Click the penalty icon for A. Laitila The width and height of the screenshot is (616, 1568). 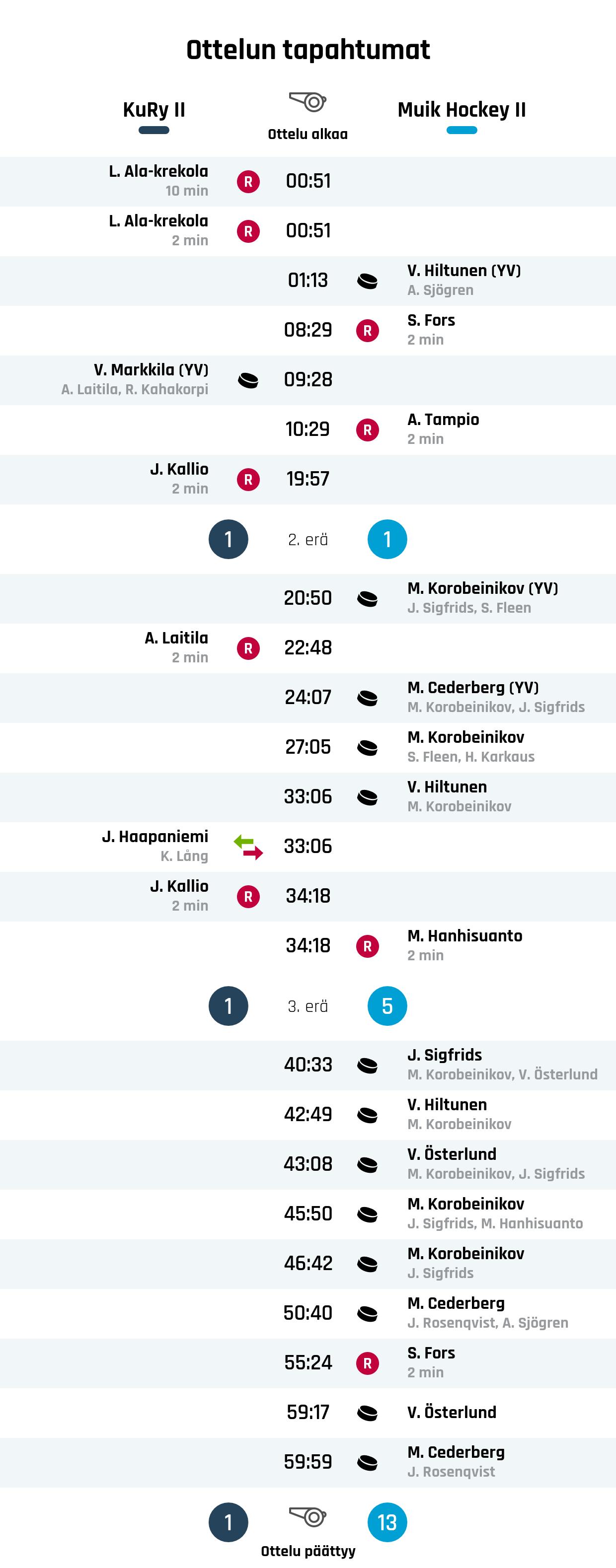tap(248, 648)
